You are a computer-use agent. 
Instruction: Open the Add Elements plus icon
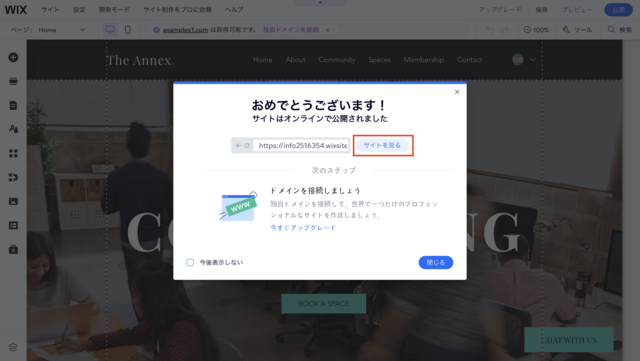coord(13,58)
